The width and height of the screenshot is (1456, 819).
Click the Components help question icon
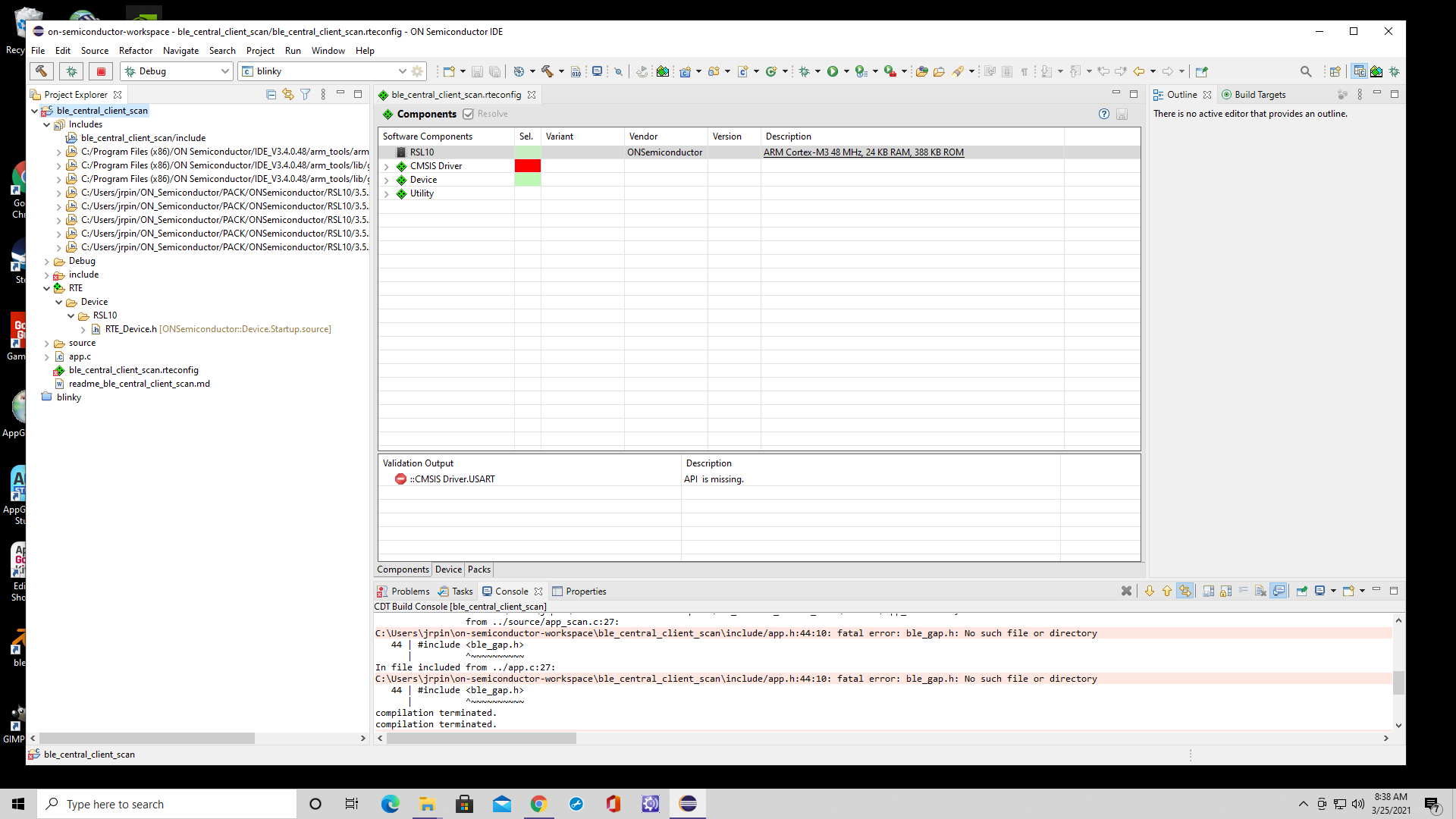(1104, 115)
